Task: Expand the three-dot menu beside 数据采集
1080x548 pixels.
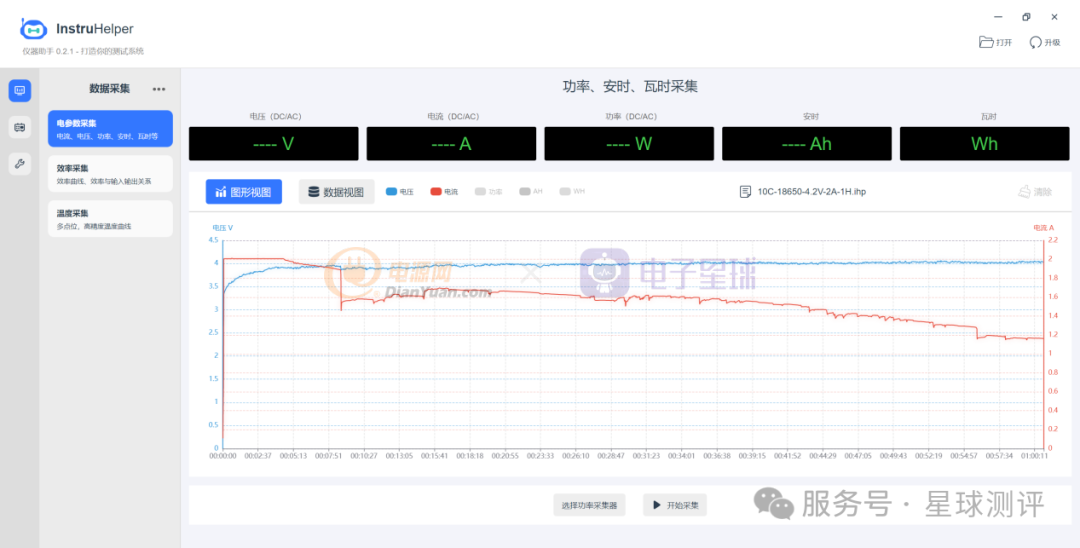Action: (x=159, y=89)
